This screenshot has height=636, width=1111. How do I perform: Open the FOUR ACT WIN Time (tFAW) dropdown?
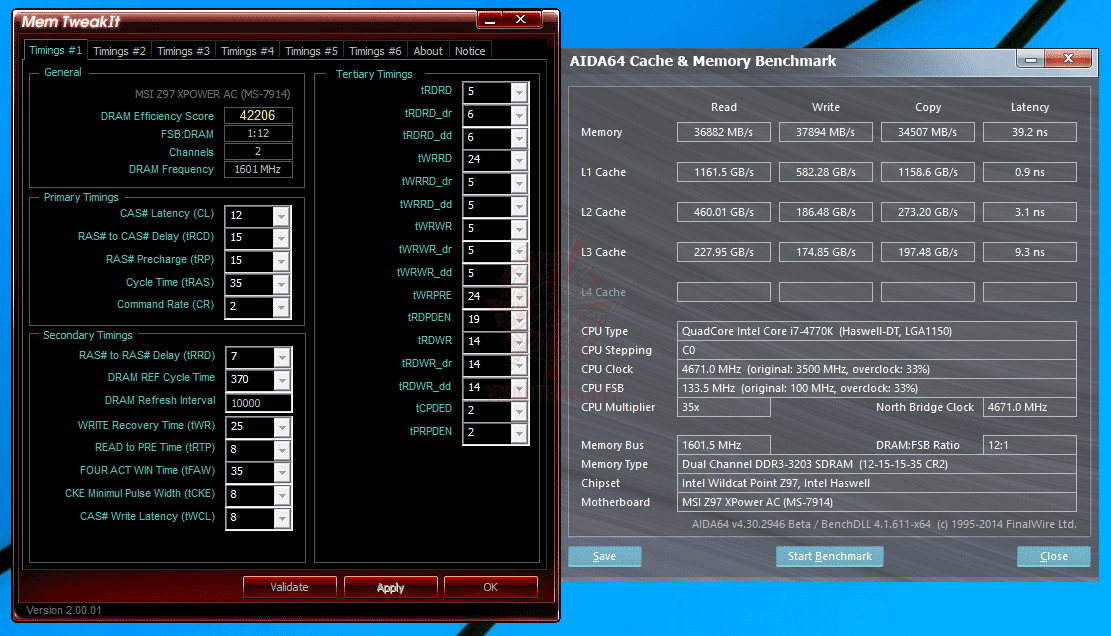coord(282,472)
